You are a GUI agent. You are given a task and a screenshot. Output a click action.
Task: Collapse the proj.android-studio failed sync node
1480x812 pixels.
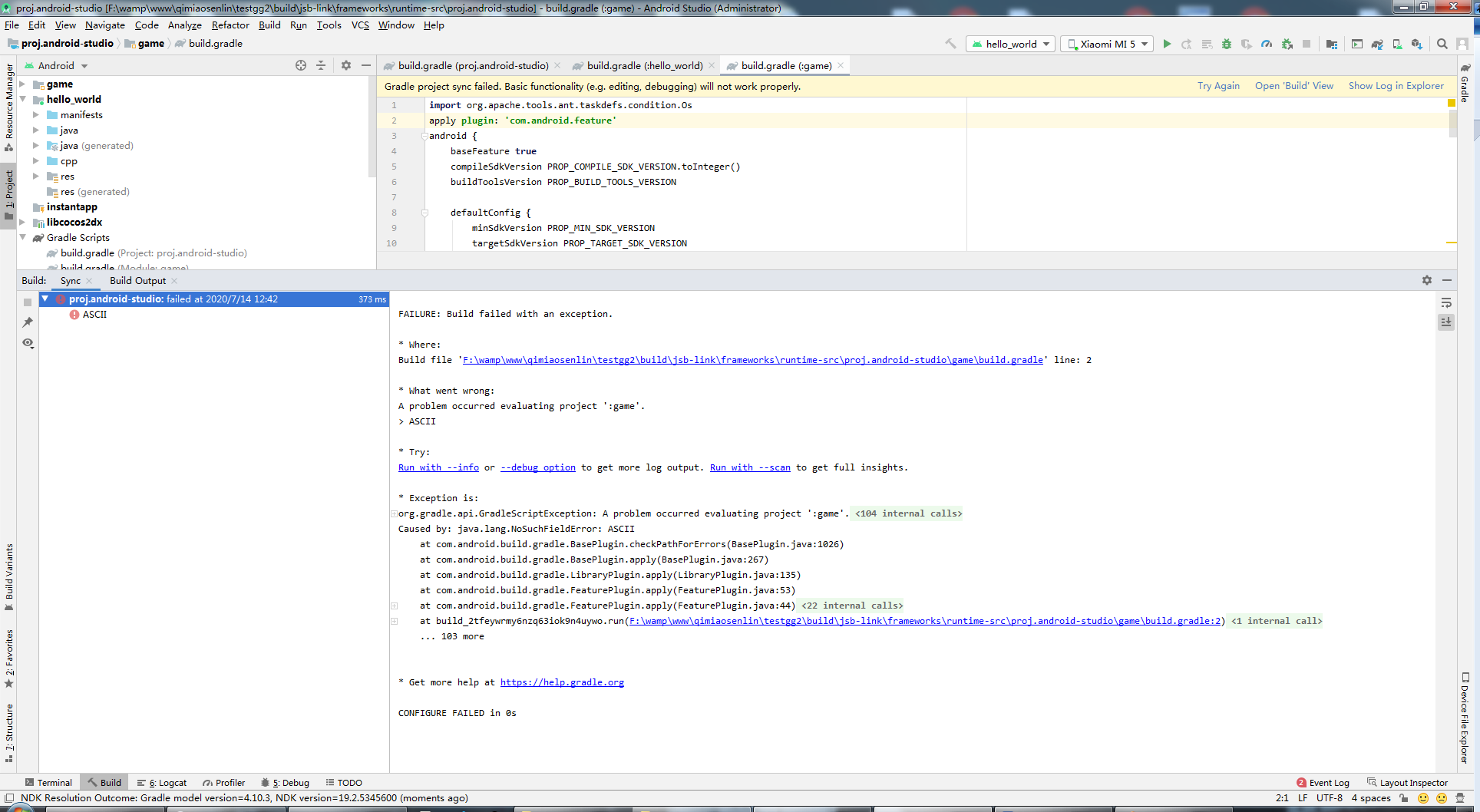(45, 299)
